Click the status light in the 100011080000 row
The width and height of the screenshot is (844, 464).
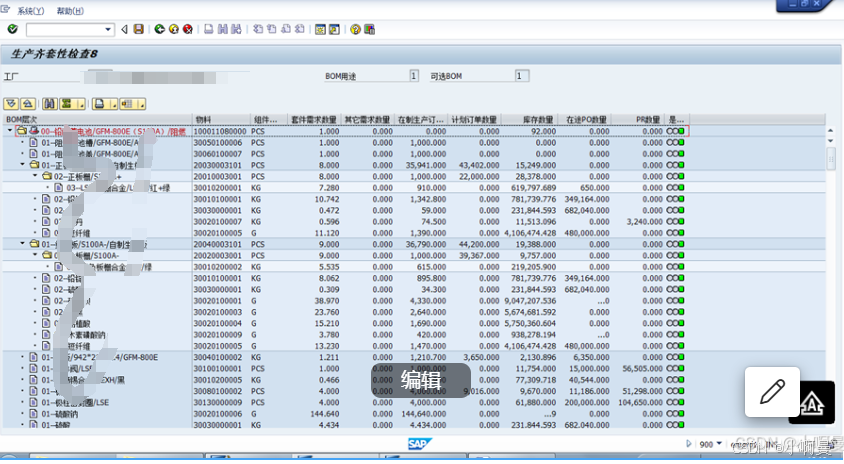click(676, 131)
